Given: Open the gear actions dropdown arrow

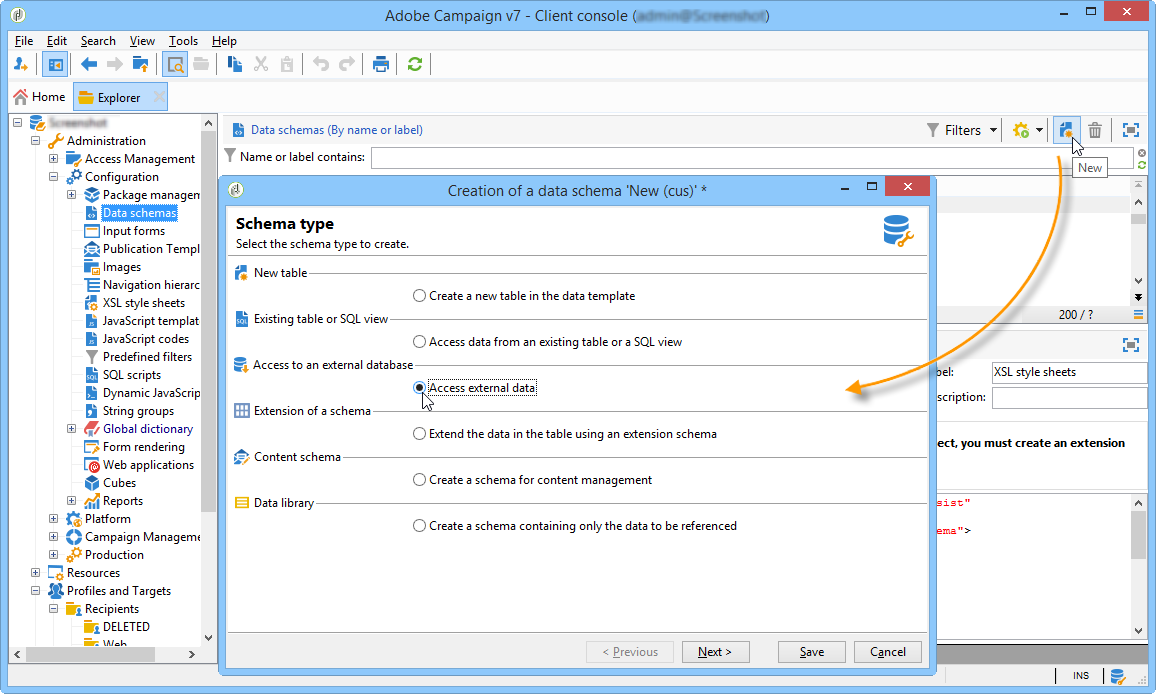Looking at the screenshot, I should coord(1039,130).
